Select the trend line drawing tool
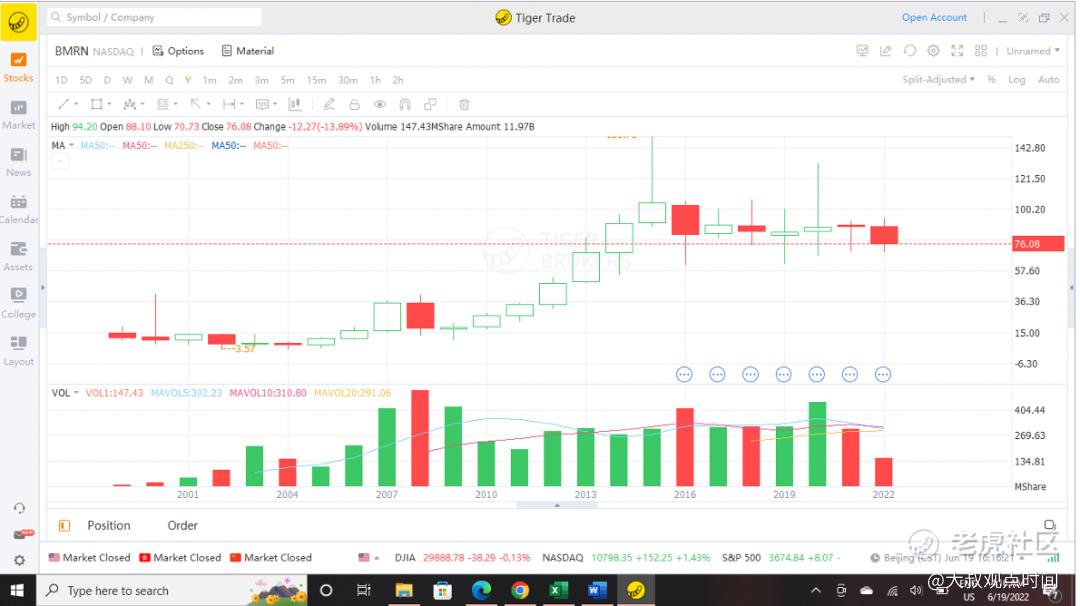The image size is (1080, 606). (63, 104)
